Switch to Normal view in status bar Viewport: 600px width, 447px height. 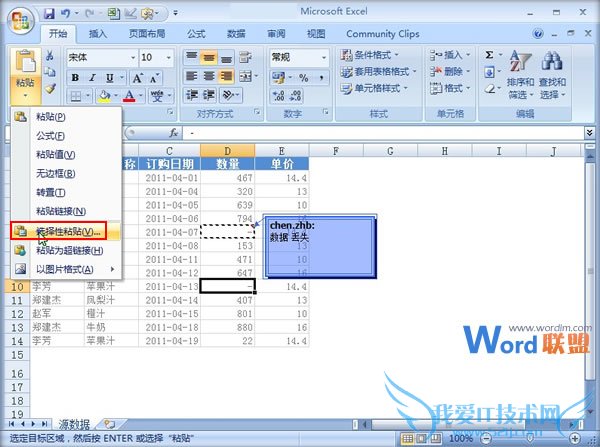click(x=408, y=438)
